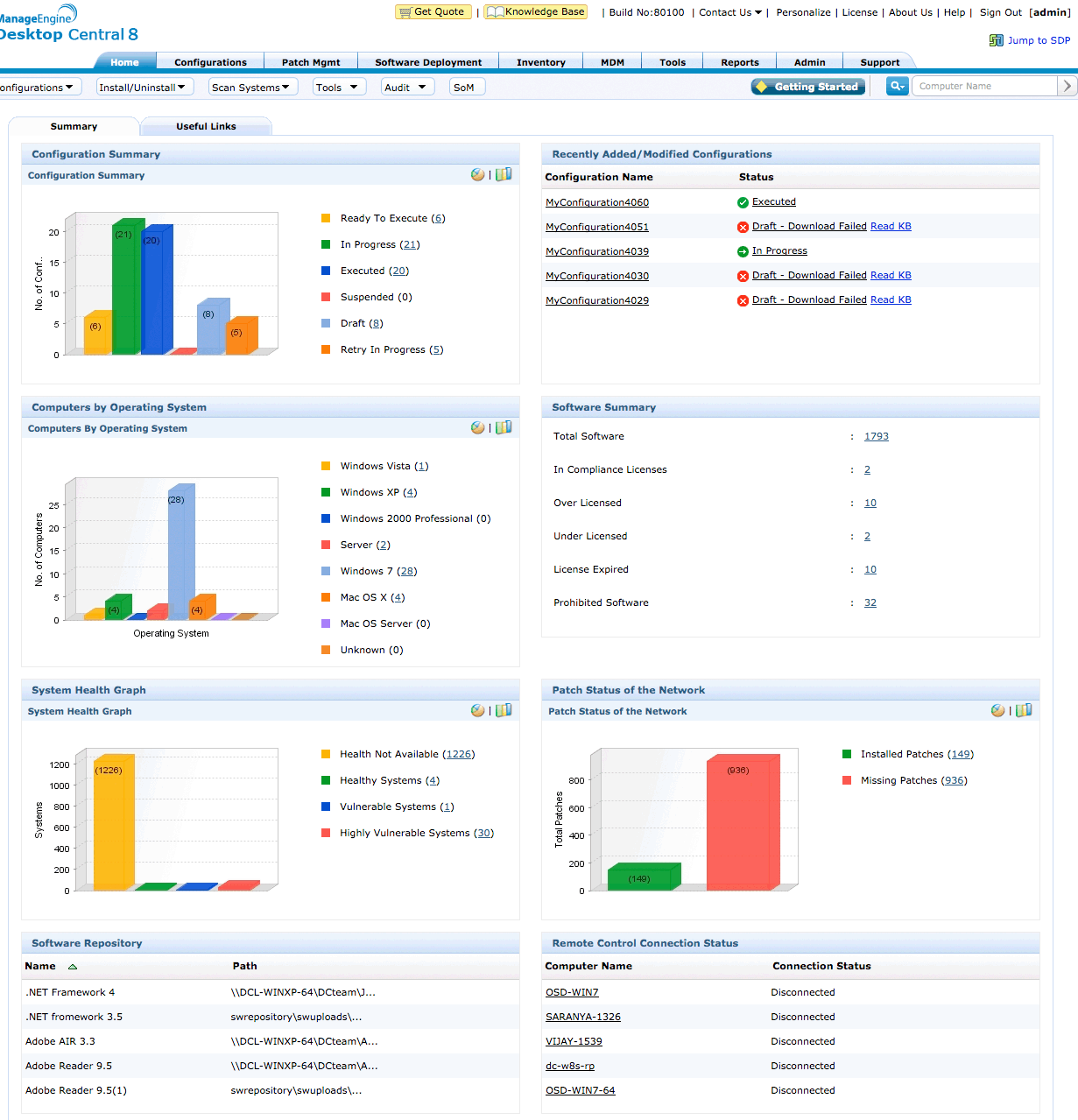Open MyConfiguration4060 configuration link
Screen dimensions: 1078x1120
pyautogui.click(x=597, y=202)
